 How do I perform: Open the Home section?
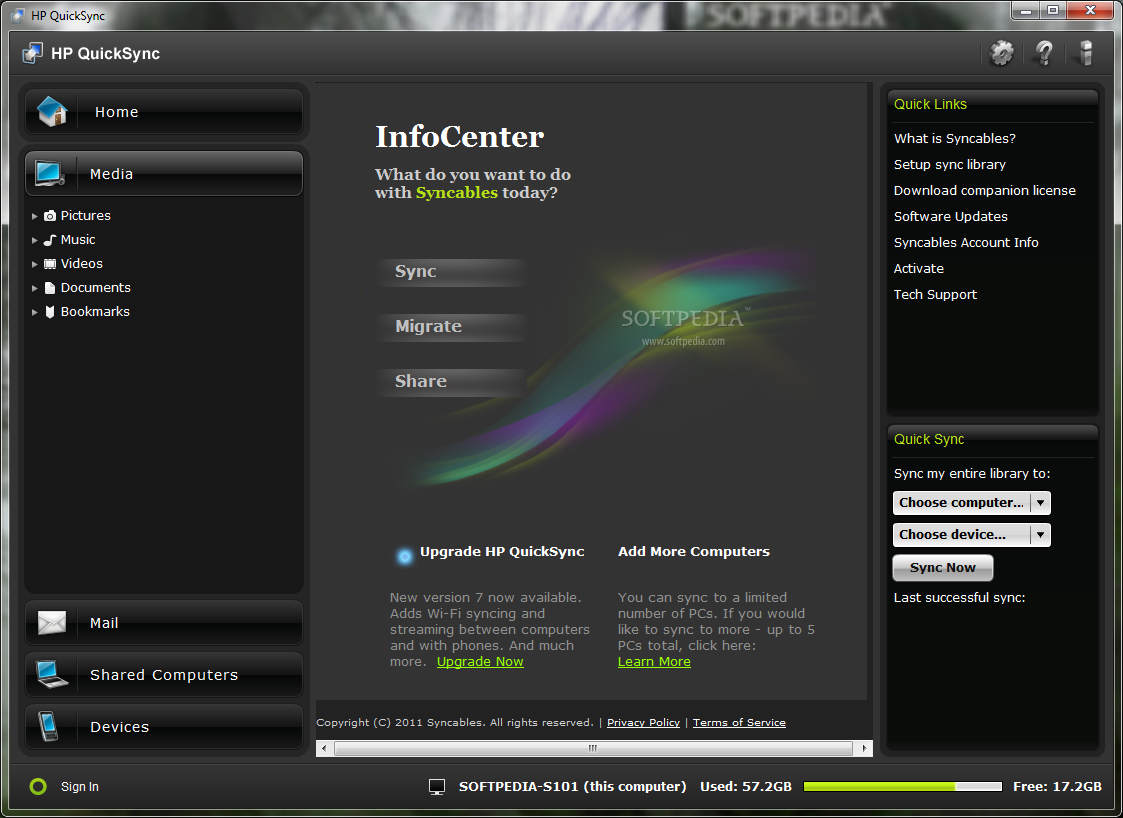pos(164,112)
